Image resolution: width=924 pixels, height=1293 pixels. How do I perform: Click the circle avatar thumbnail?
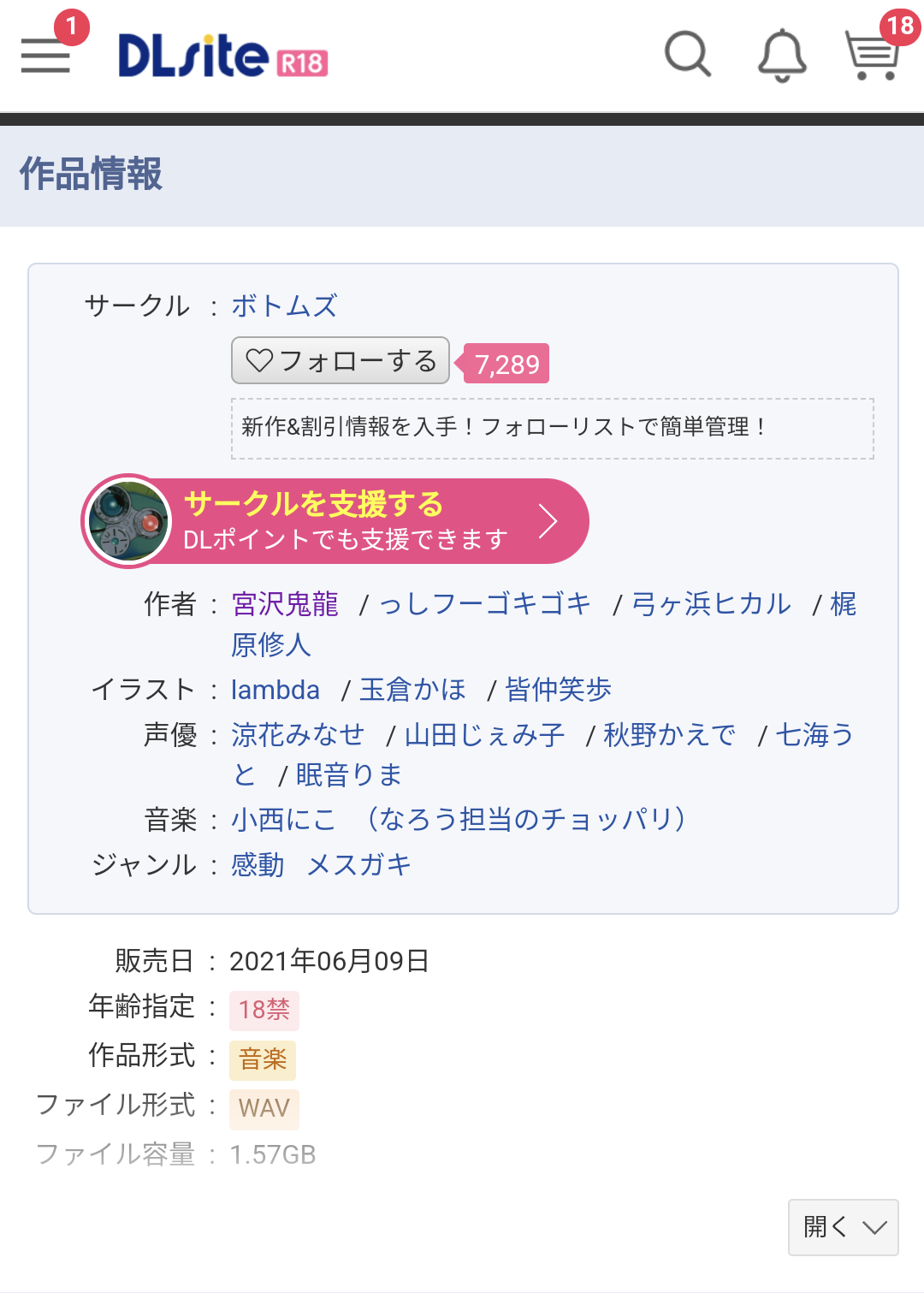click(x=128, y=521)
